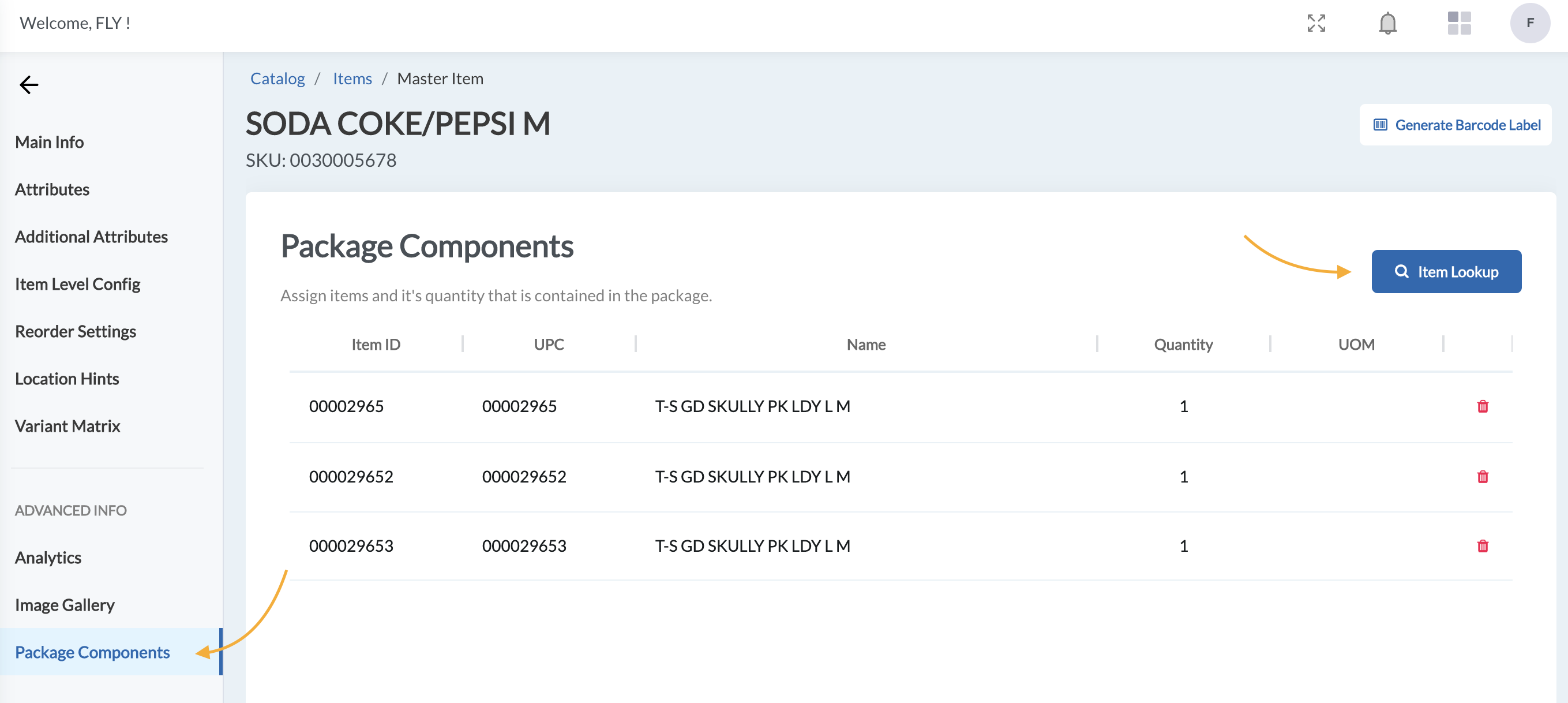Image resolution: width=1568 pixels, height=703 pixels.
Task: Open Item Level Config section
Action: [x=77, y=284]
